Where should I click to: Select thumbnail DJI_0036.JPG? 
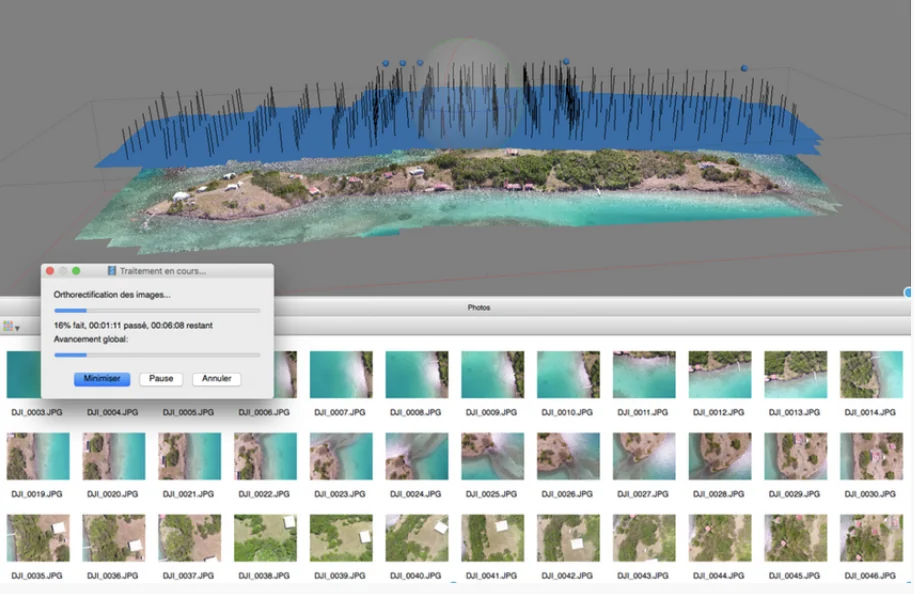pyautogui.click(x=114, y=537)
